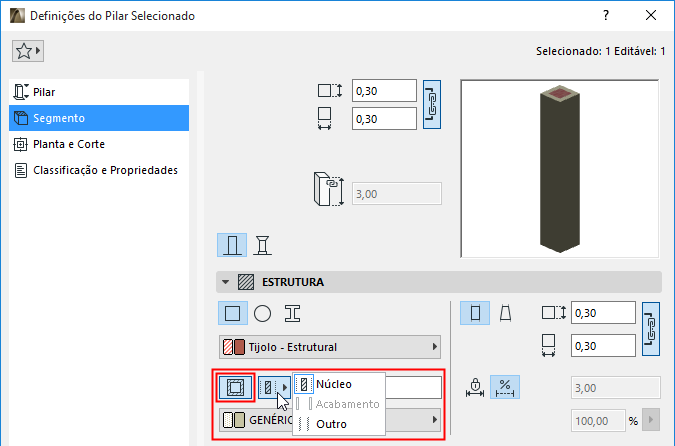Click the veneer thickness input field
This screenshot has width=675, height=446.
413,387
